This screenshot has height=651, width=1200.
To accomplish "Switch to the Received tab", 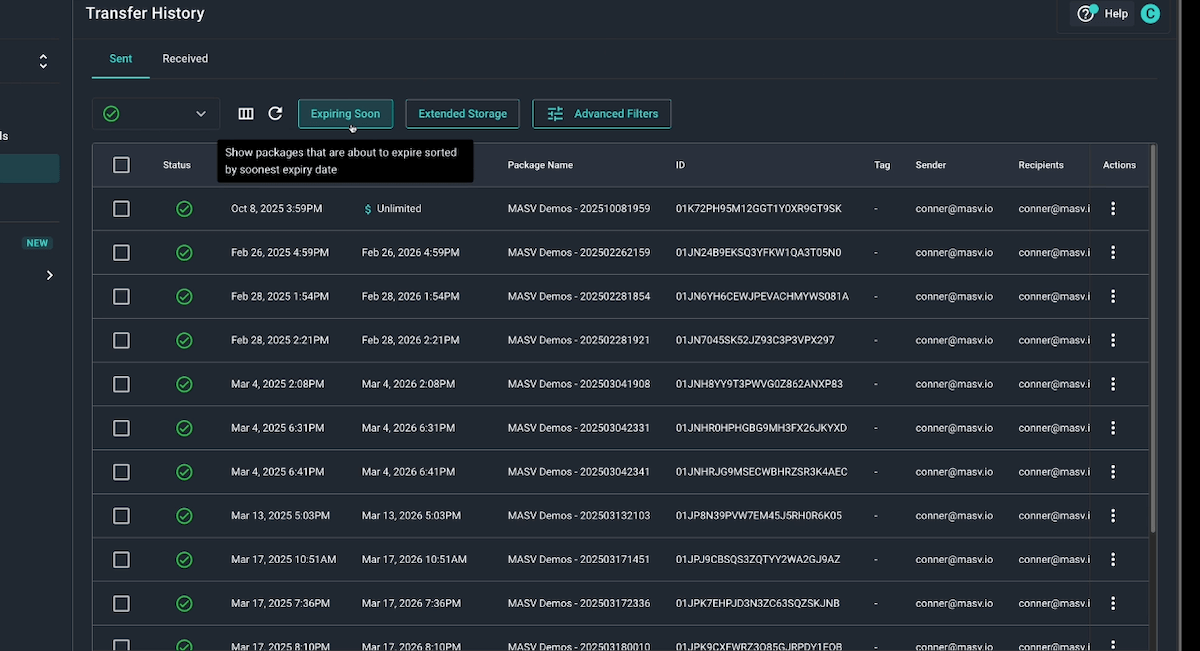I will point(184,58).
